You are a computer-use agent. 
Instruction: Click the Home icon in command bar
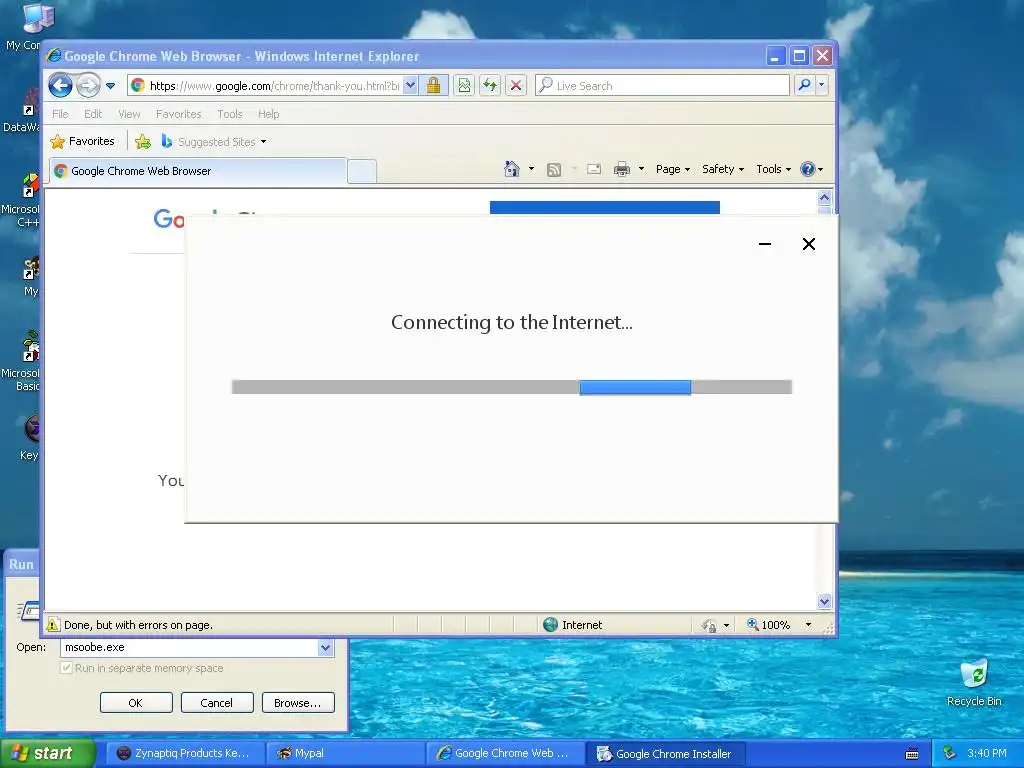tap(512, 169)
